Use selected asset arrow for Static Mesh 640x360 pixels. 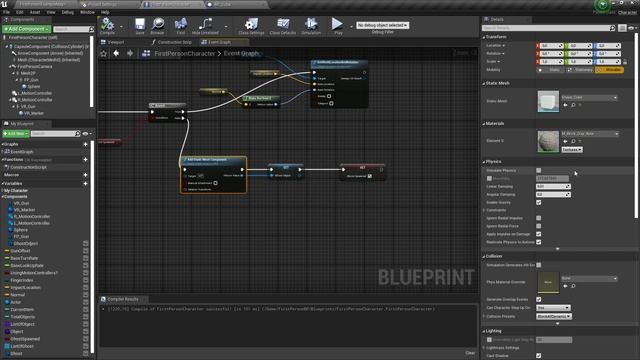point(565,105)
